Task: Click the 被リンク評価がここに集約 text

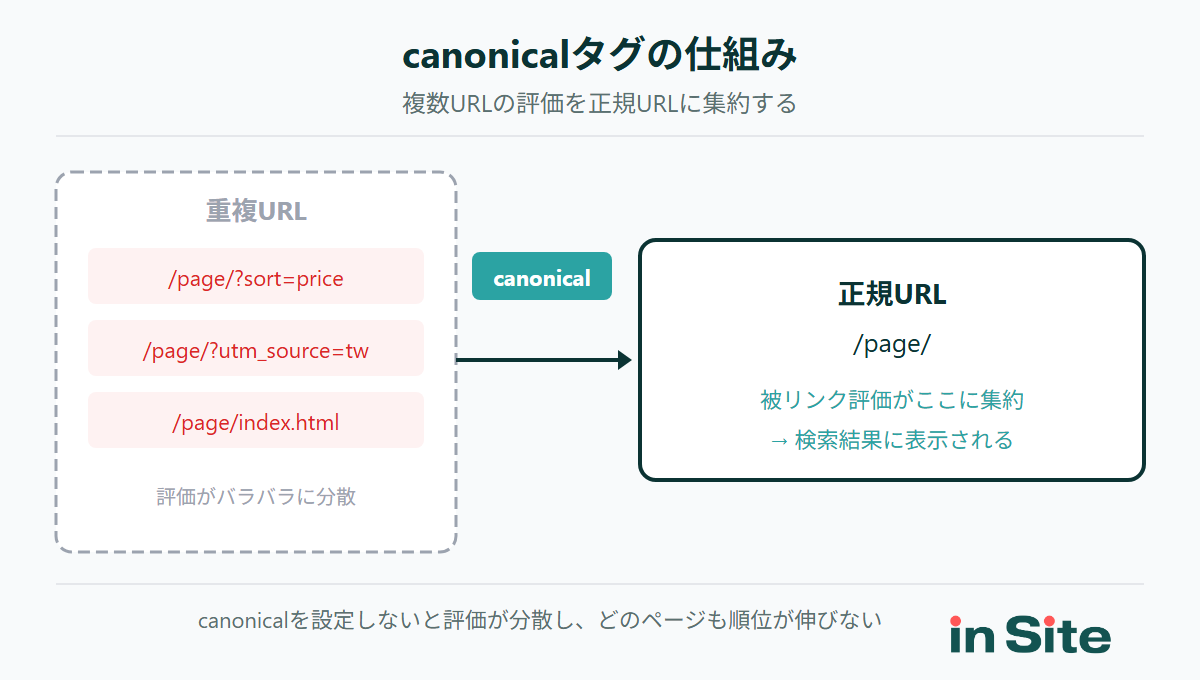Action: [x=890, y=400]
